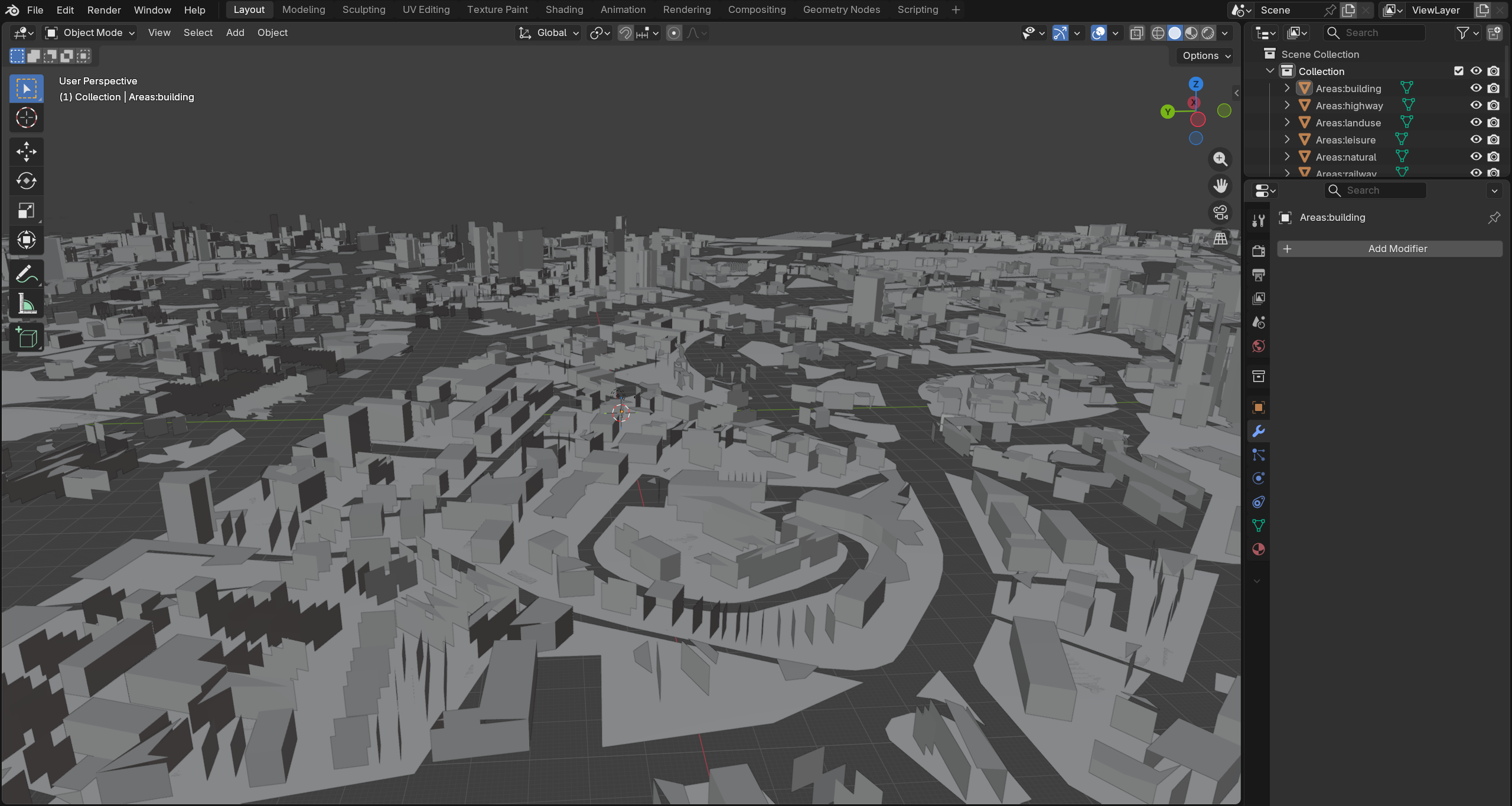
Task: Open the Output properties tab
Action: 1258,275
